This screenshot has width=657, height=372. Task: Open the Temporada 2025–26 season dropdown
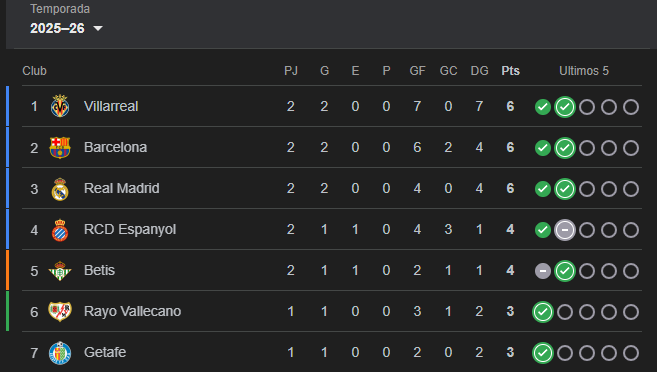point(66,28)
